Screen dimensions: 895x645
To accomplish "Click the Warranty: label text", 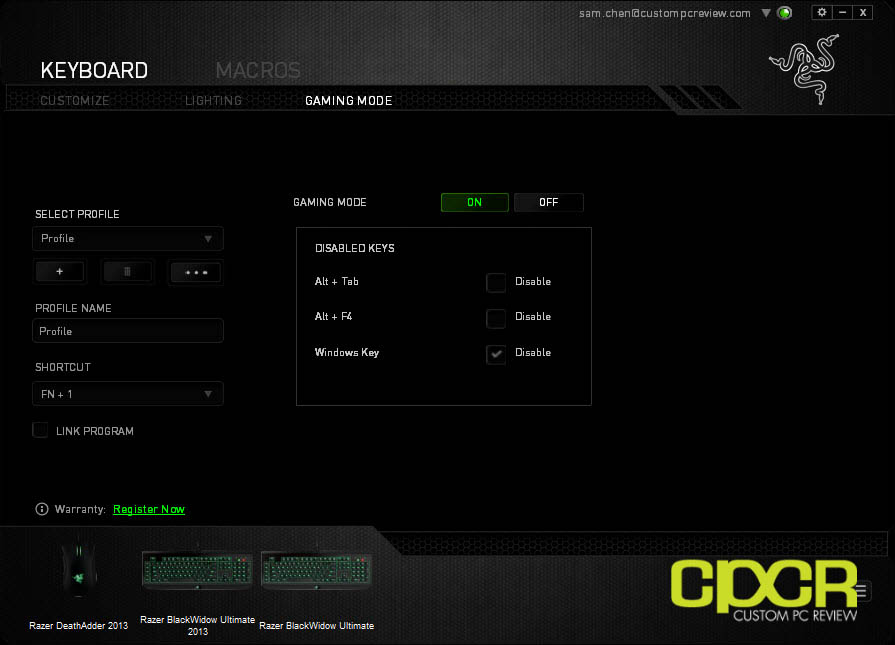I will (x=80, y=509).
